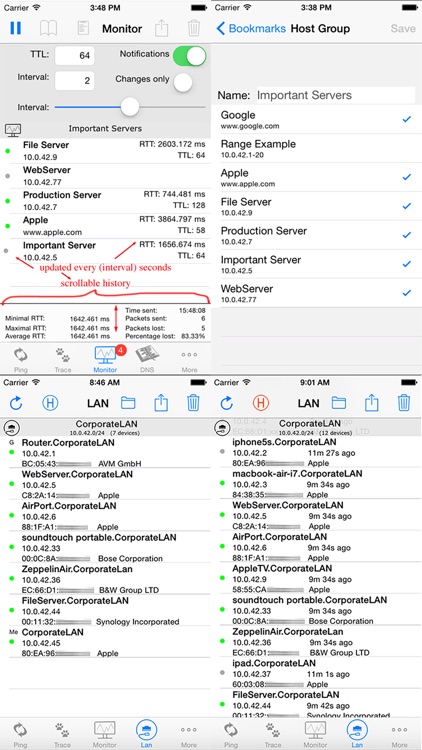
Task: Go back to Bookmarks from Host Group
Action: coord(251,28)
